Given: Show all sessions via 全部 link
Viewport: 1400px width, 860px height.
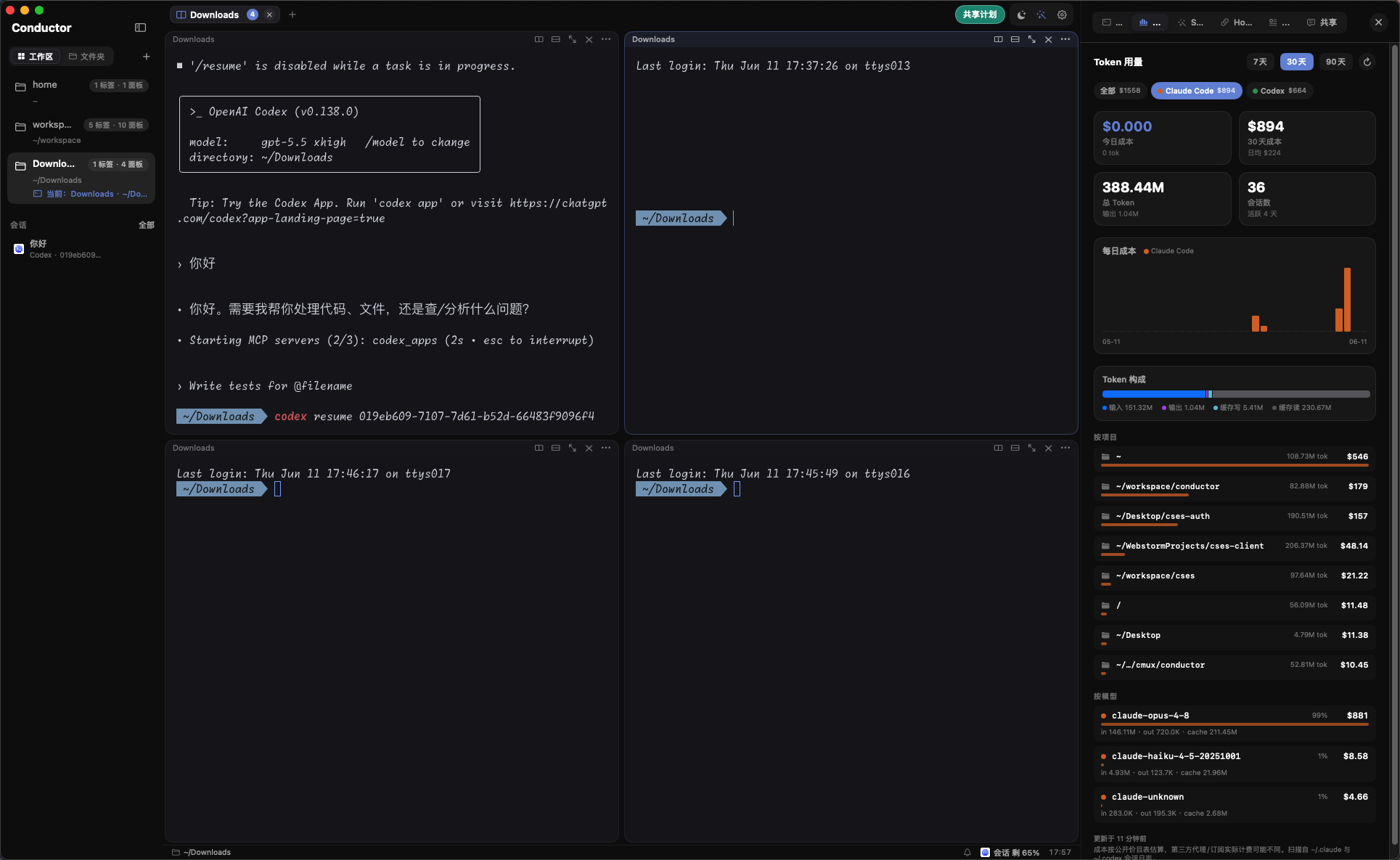Looking at the screenshot, I should (147, 225).
